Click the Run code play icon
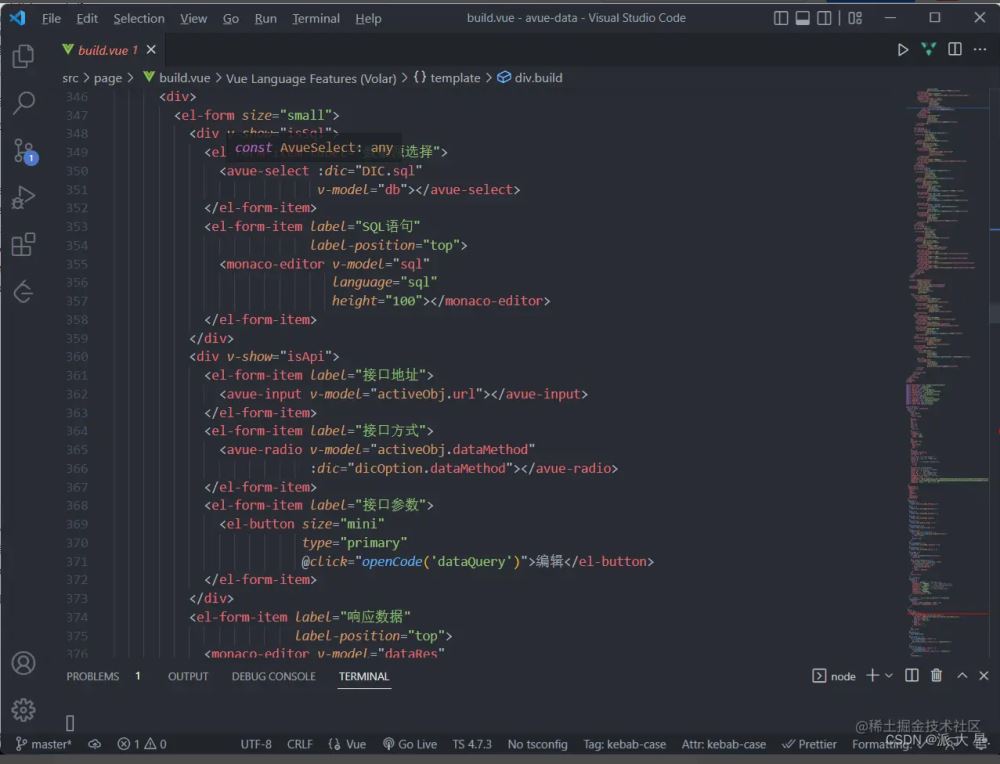The height and width of the screenshot is (764, 1000). coord(903,49)
